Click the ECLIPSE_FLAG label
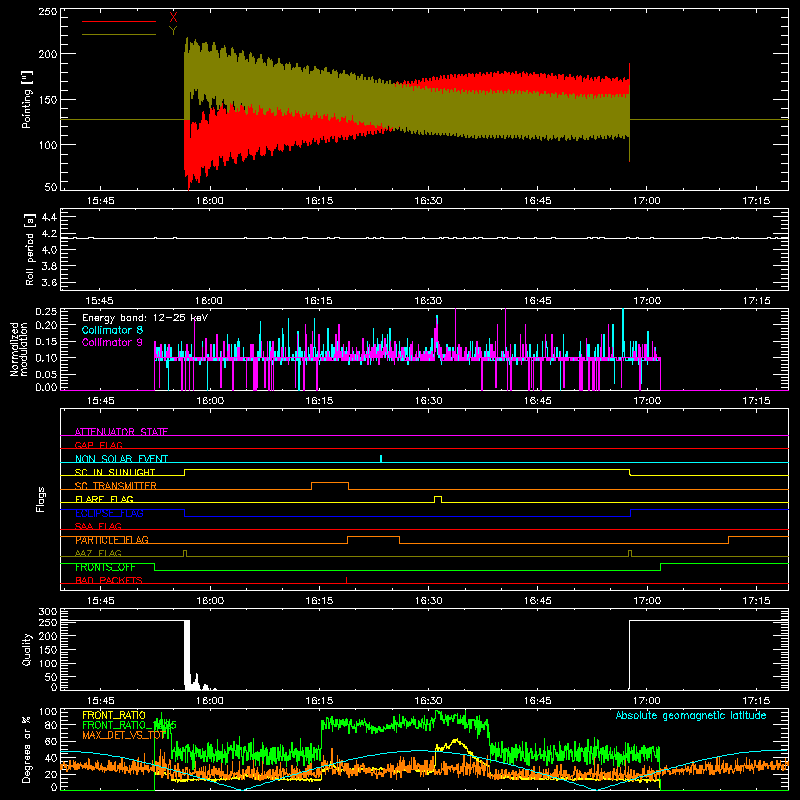Image resolution: width=800 pixels, height=800 pixels. tap(109, 513)
